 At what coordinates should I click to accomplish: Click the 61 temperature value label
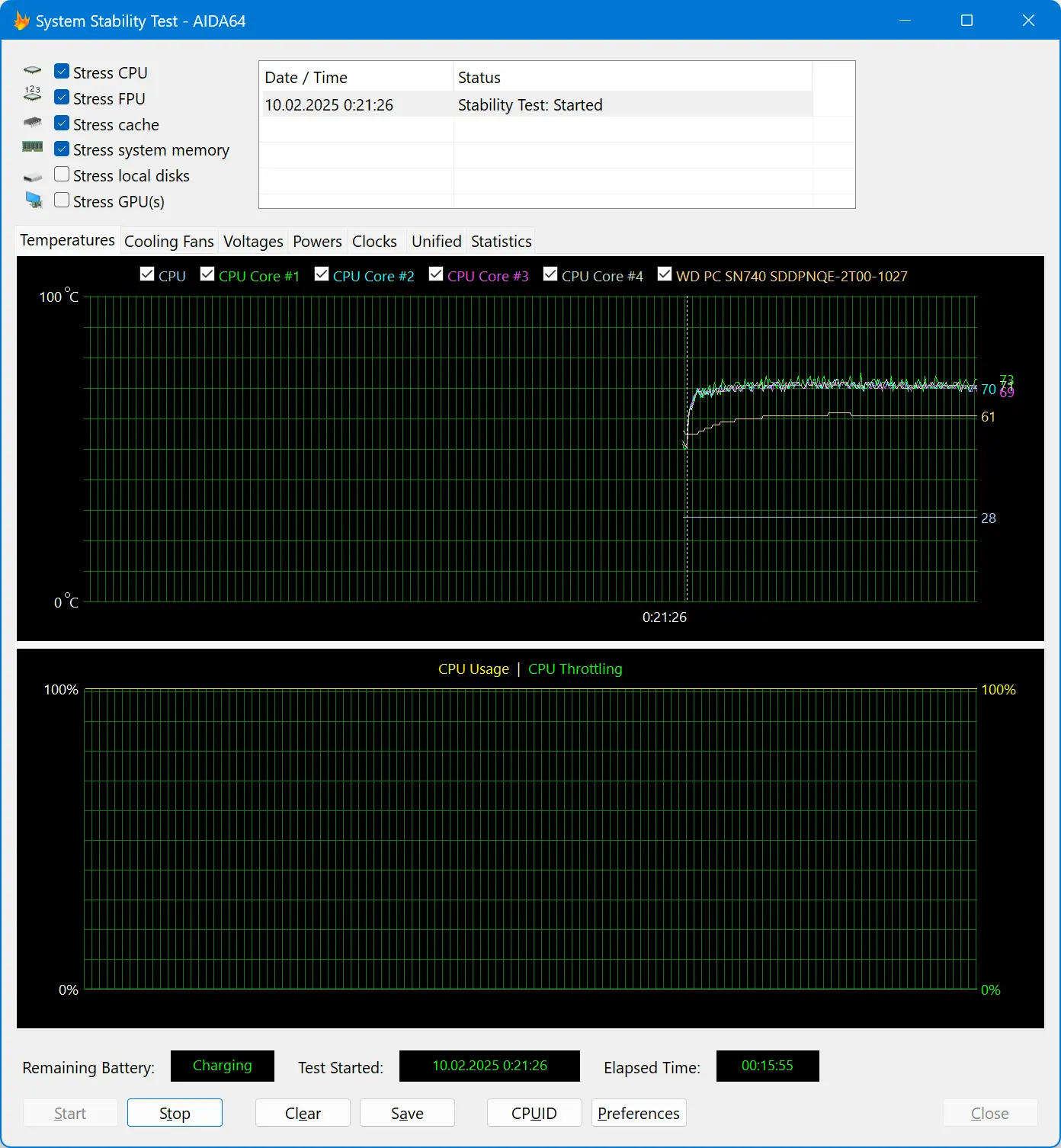[989, 417]
